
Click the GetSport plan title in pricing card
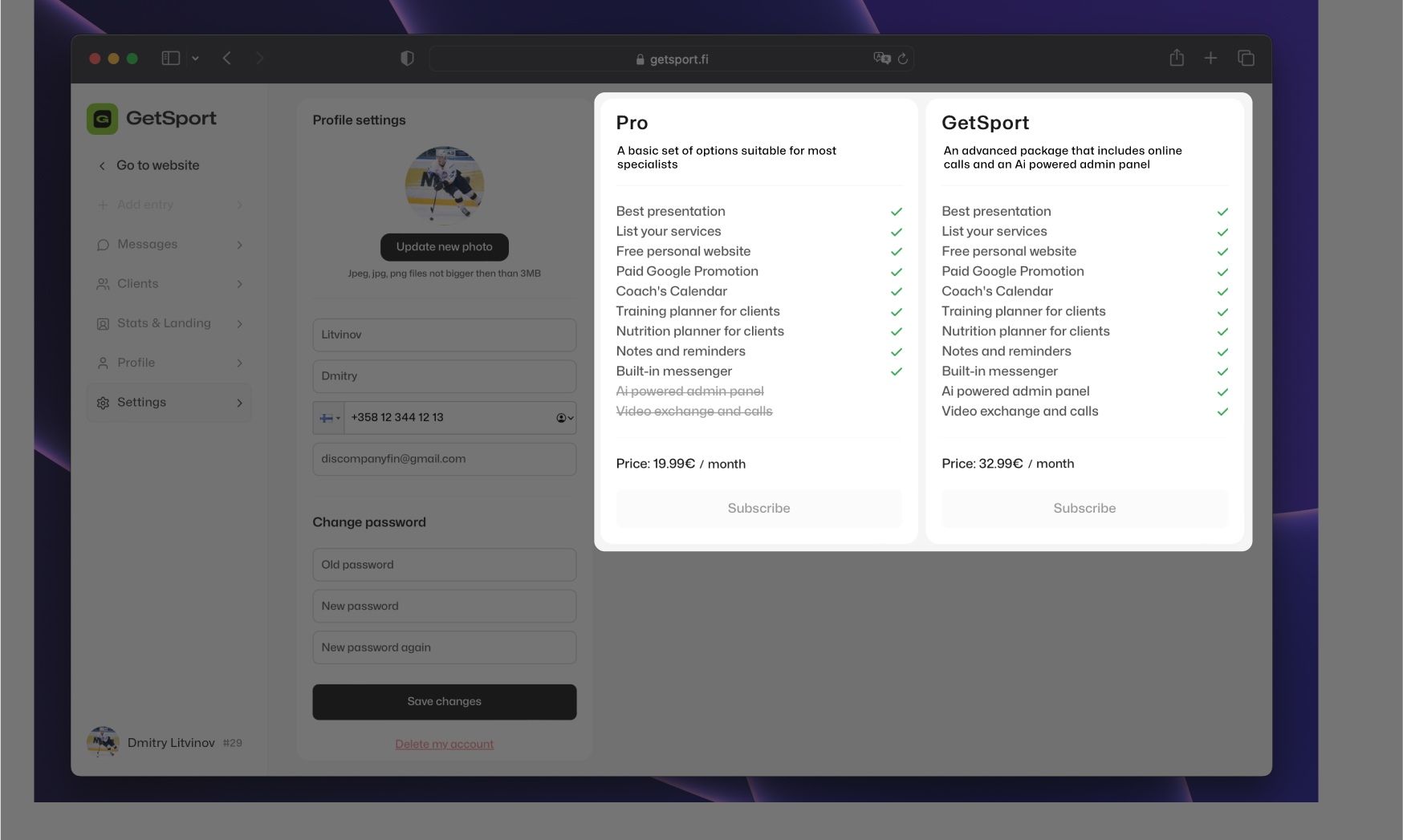[x=986, y=123]
